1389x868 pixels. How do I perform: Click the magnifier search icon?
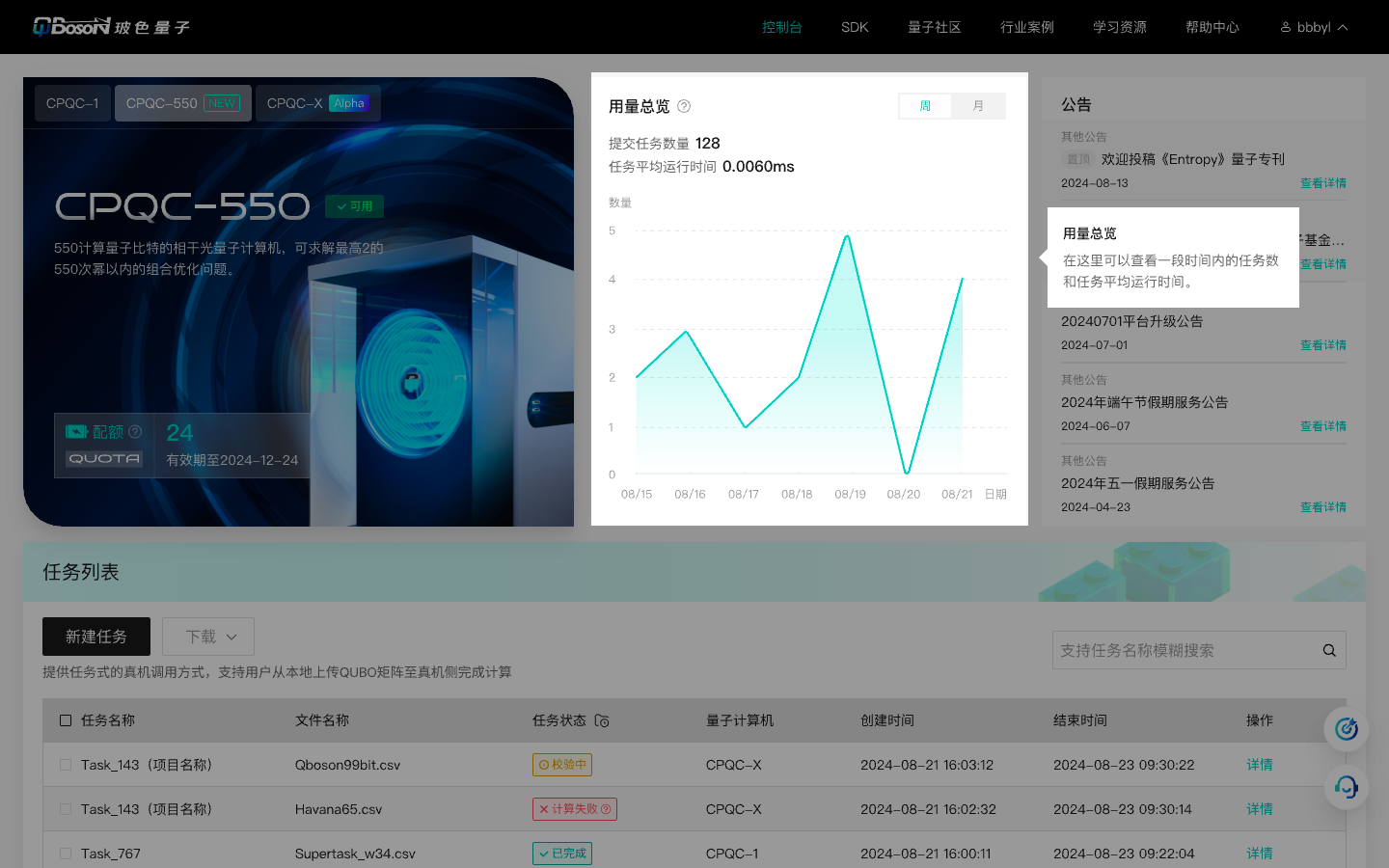click(1329, 650)
